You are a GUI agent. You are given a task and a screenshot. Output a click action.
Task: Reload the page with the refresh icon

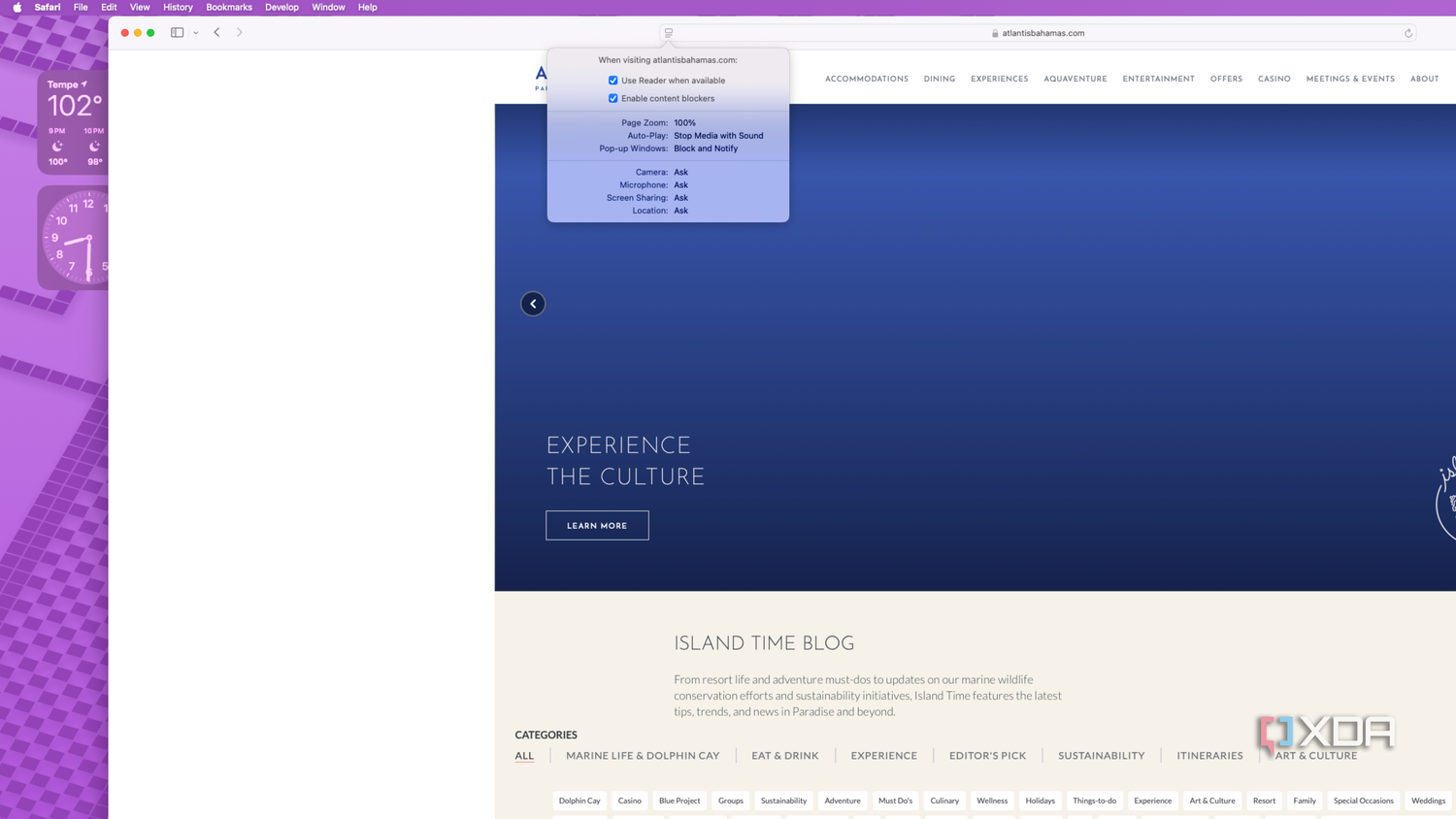tap(1408, 33)
